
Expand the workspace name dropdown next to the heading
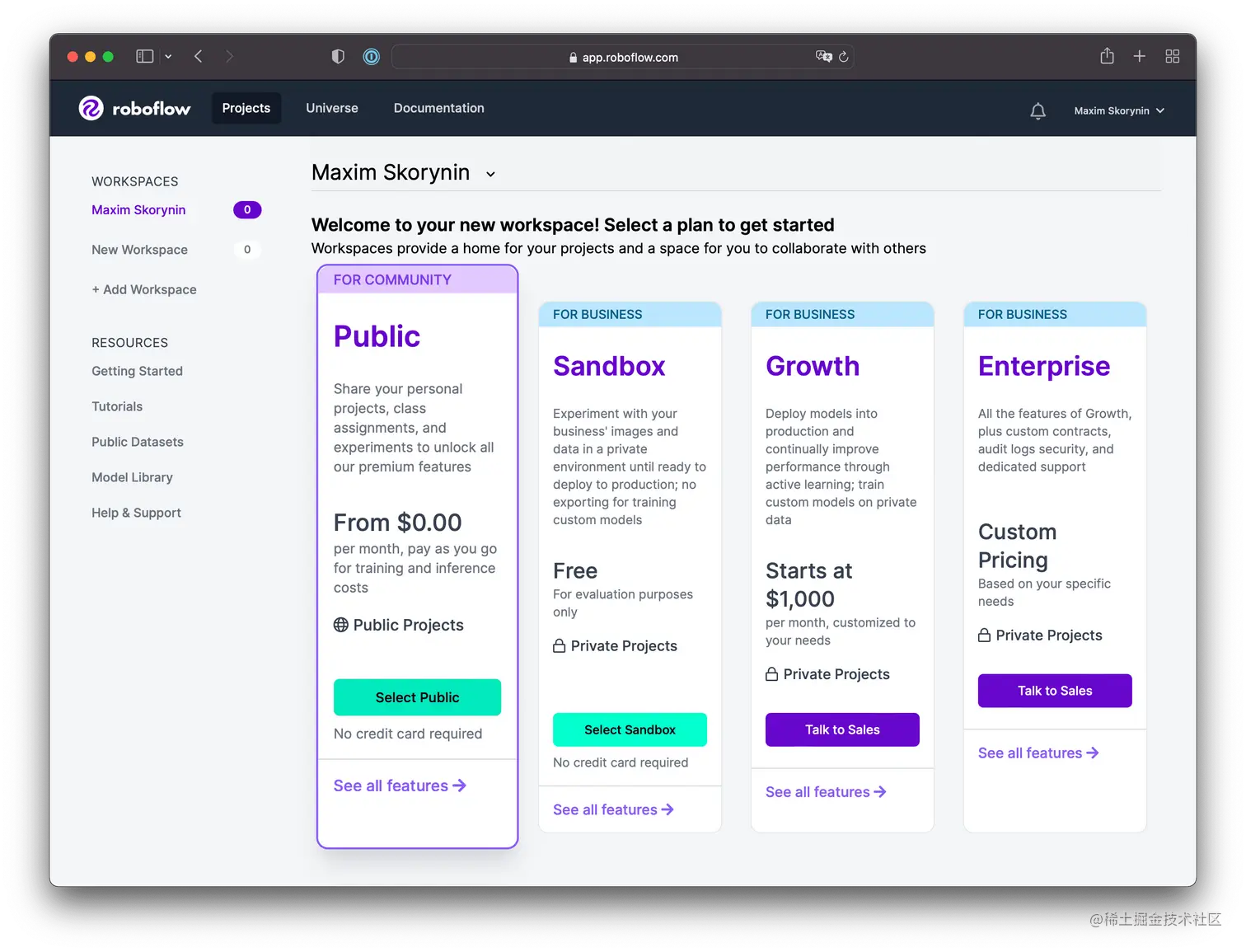pos(490,174)
